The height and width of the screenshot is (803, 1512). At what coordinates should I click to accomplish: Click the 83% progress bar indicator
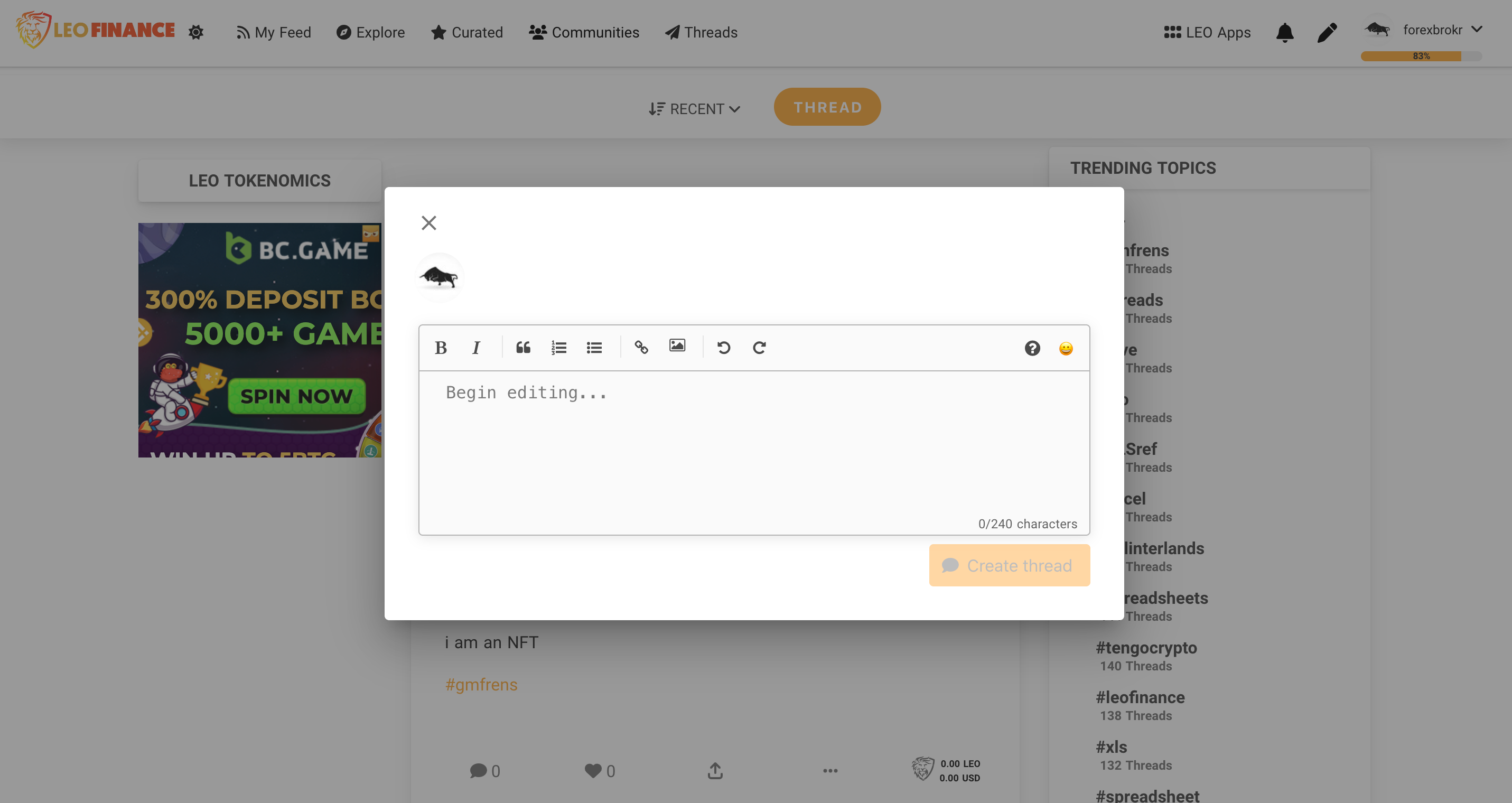pyautogui.click(x=1421, y=56)
